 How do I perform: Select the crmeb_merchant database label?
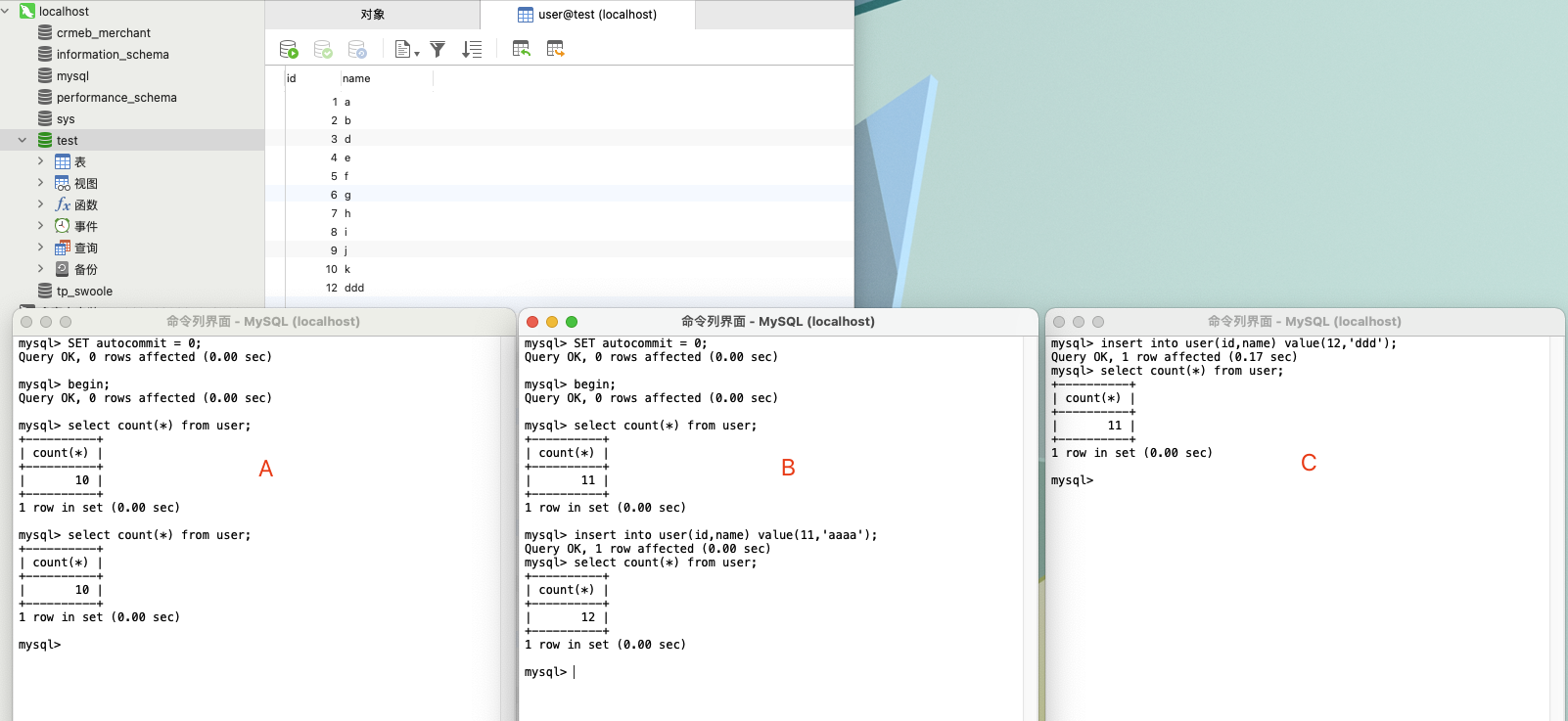click(x=104, y=32)
